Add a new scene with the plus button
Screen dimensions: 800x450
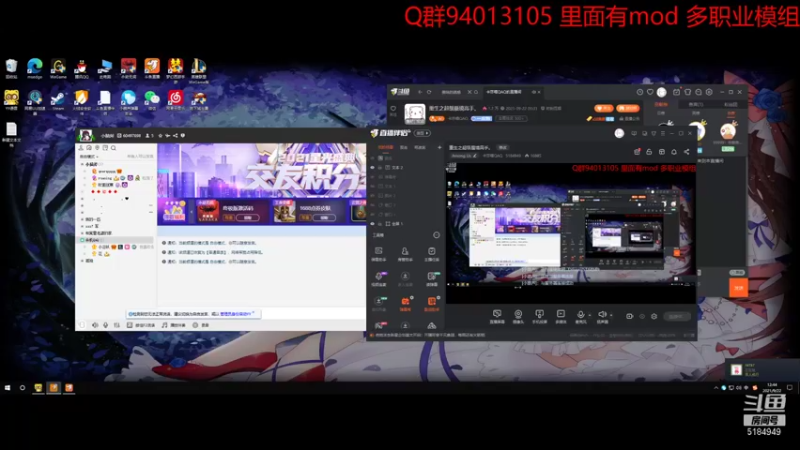(439, 147)
